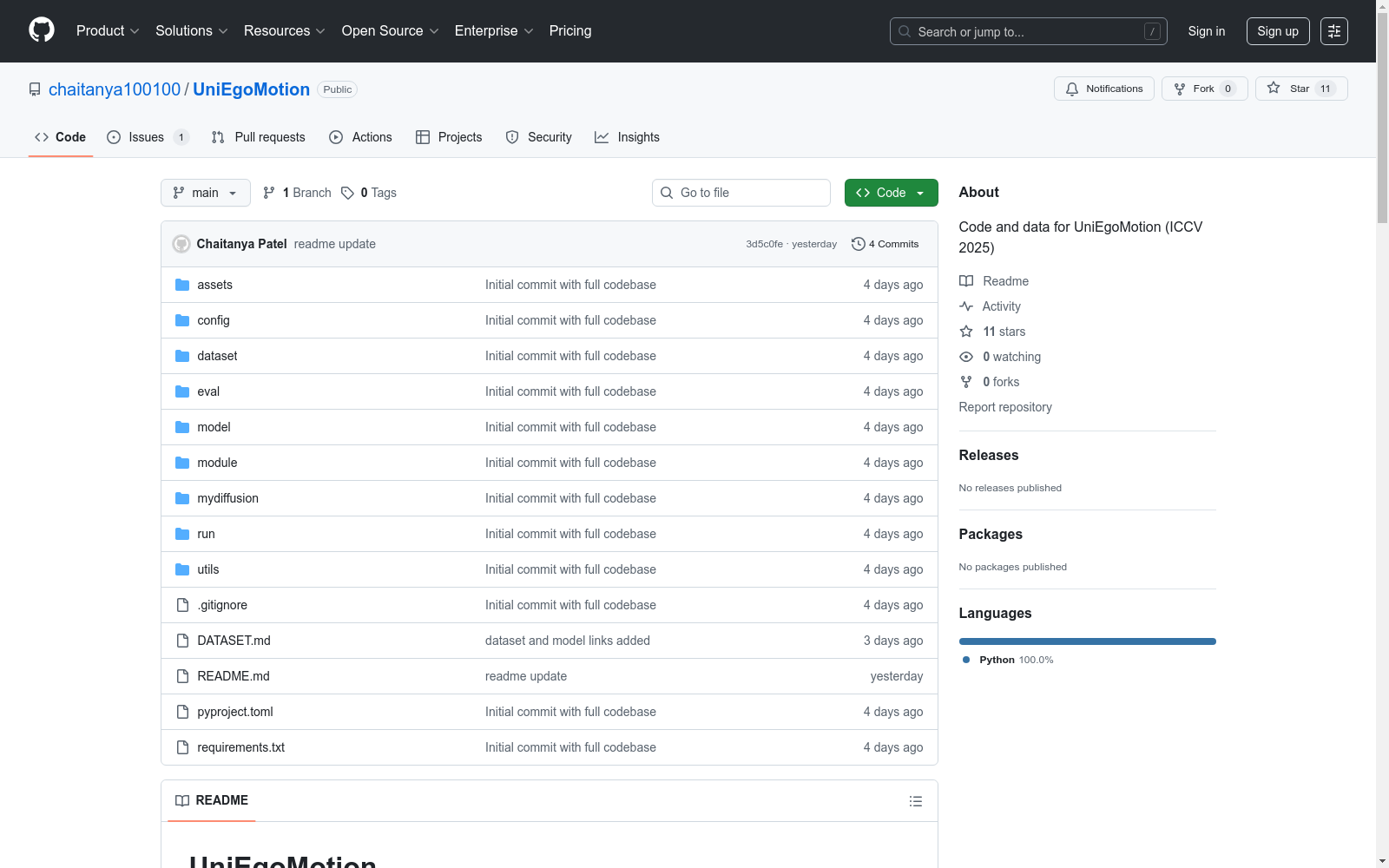The image size is (1389, 868).
Task: Open the Insights tab
Action: click(627, 137)
